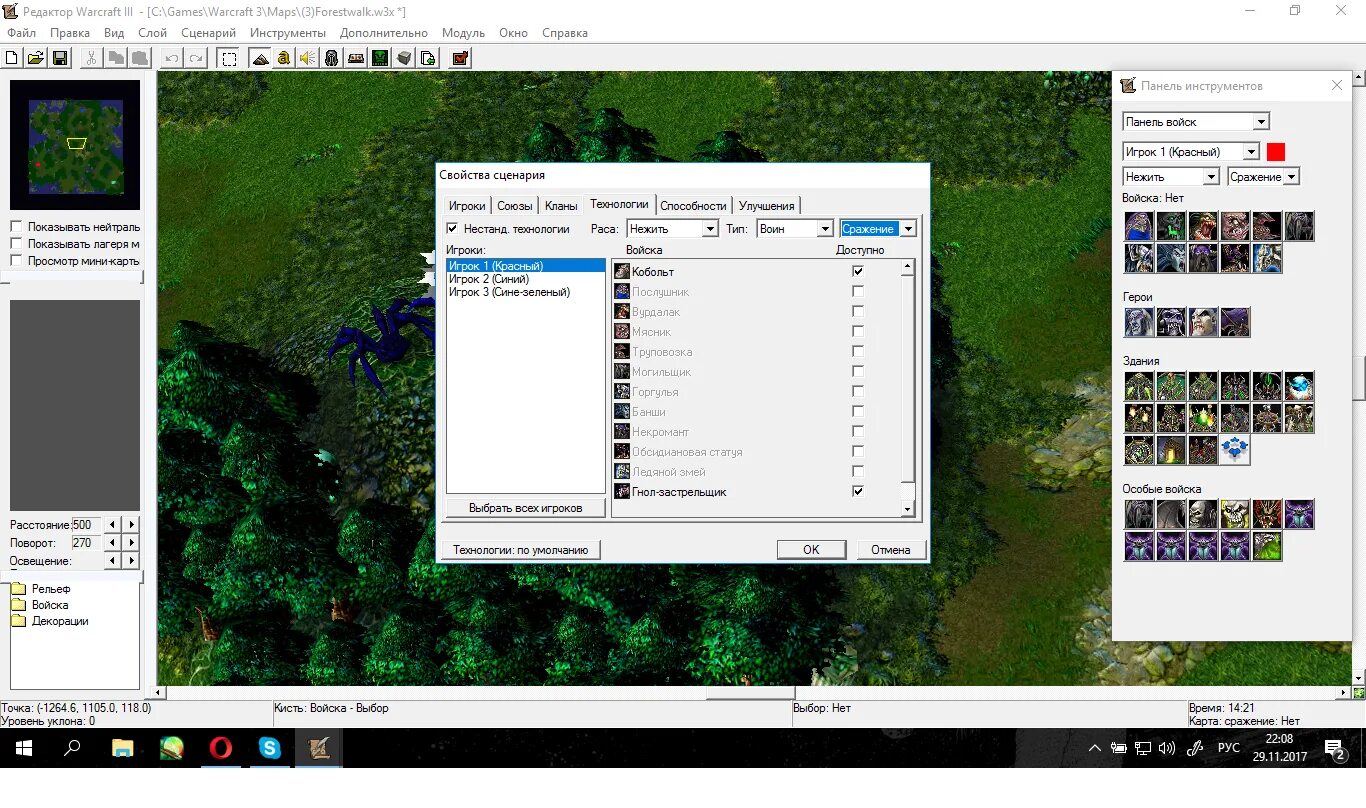The height and width of the screenshot is (808, 1366).
Task: Switch to the 'Игроки' tab
Action: (x=467, y=206)
